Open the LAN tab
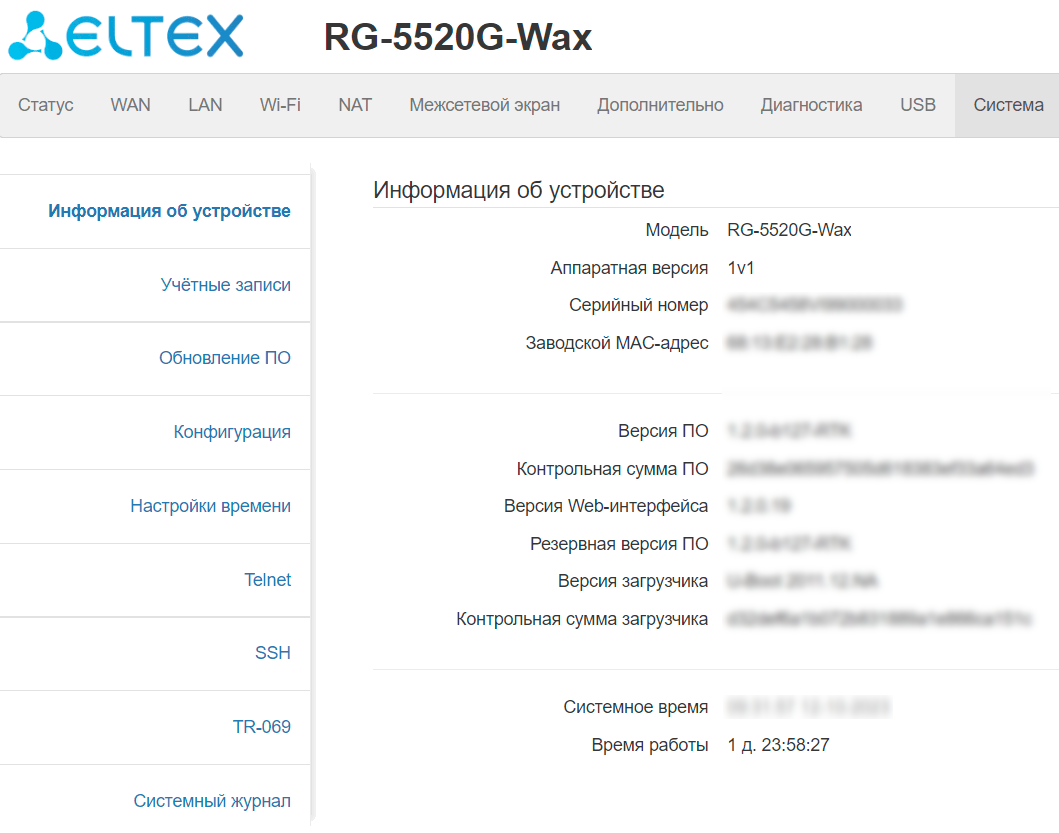Screen dimensions: 1059x833 click(x=205, y=105)
